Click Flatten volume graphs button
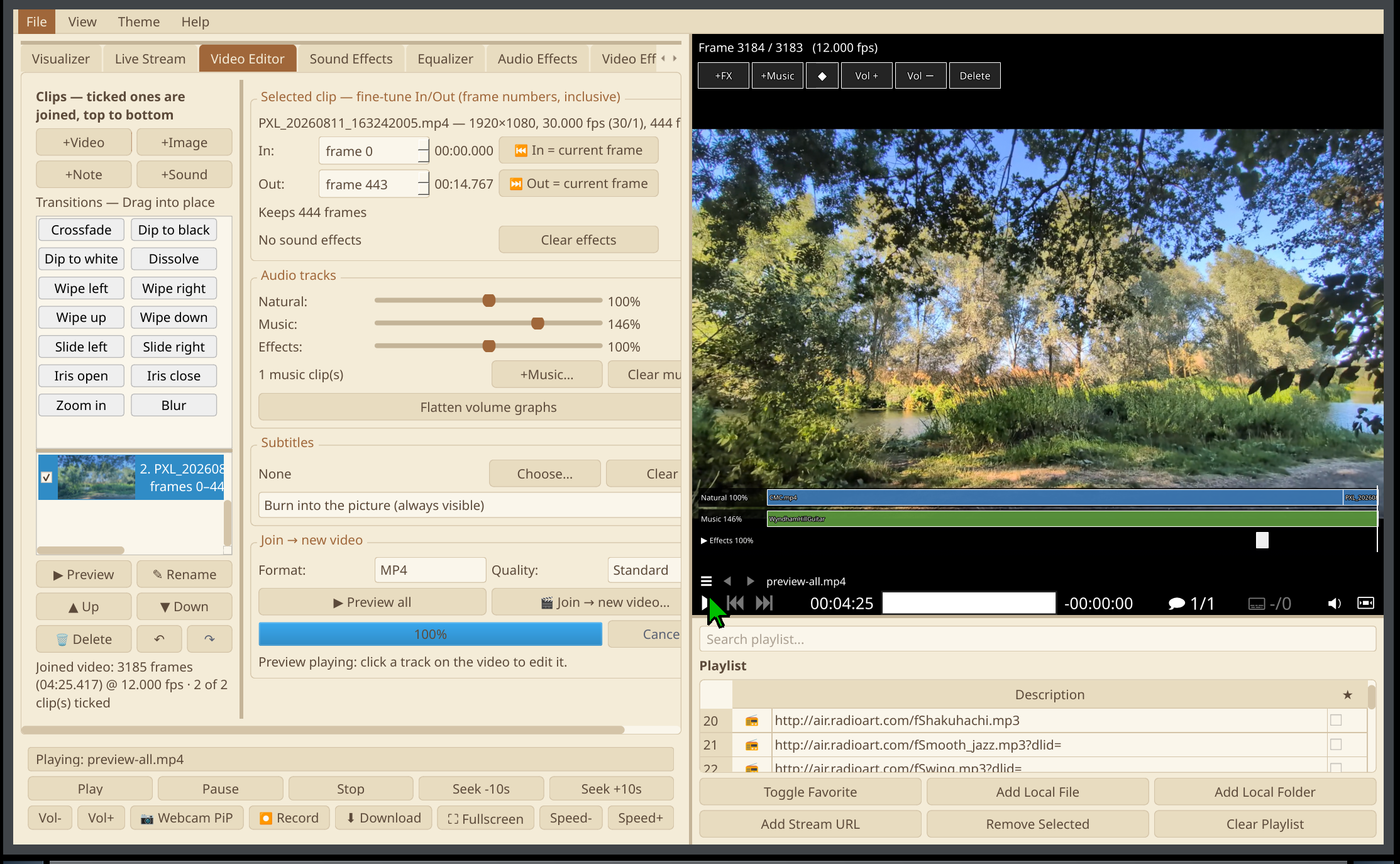 [x=470, y=407]
